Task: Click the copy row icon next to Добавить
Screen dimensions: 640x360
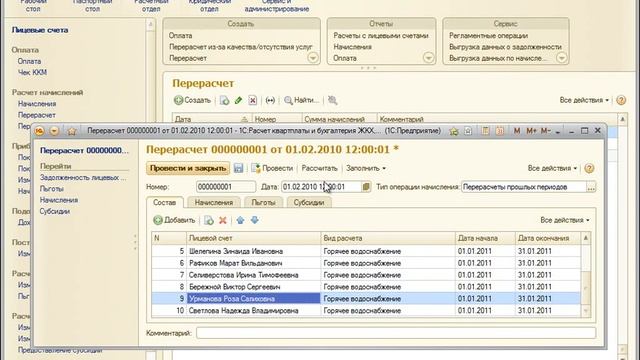Action: (209, 220)
